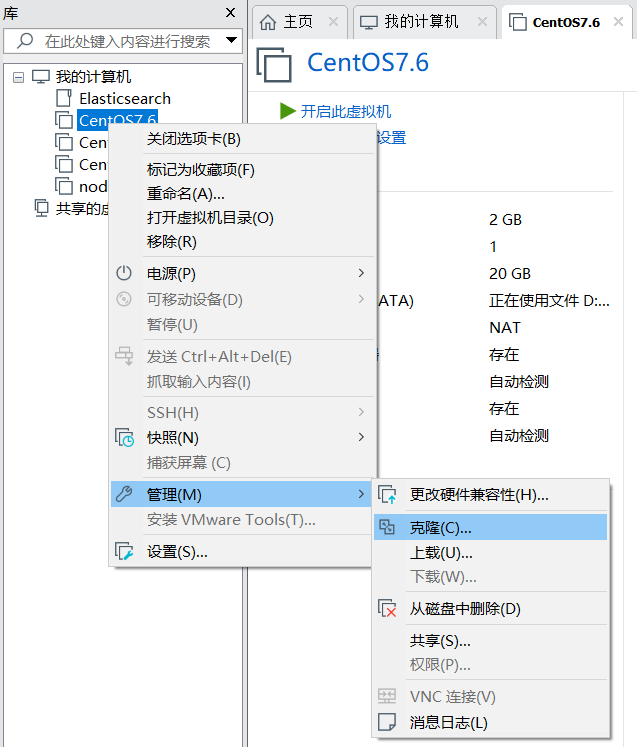
Task: Open 消息日志(L)
Action: (491, 723)
